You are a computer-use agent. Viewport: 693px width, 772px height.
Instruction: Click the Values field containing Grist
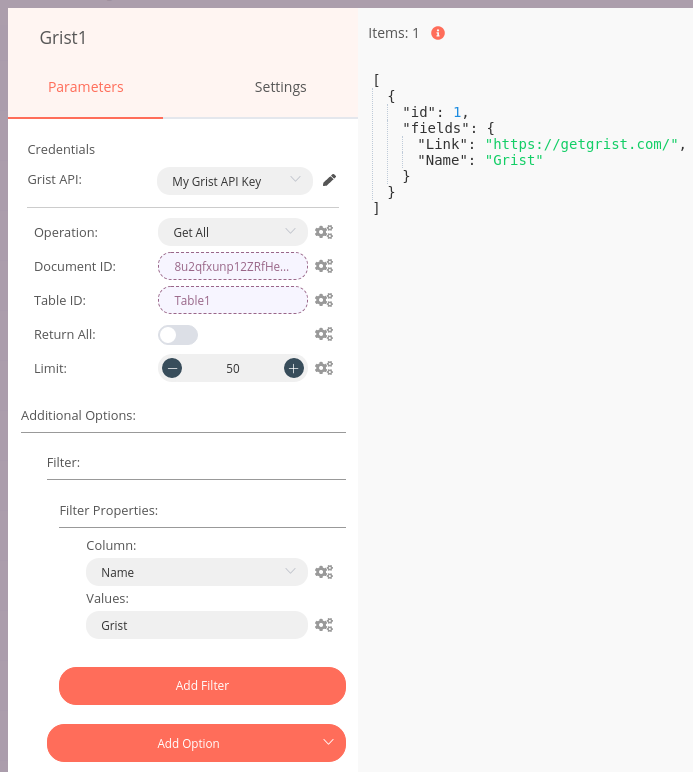tap(196, 625)
